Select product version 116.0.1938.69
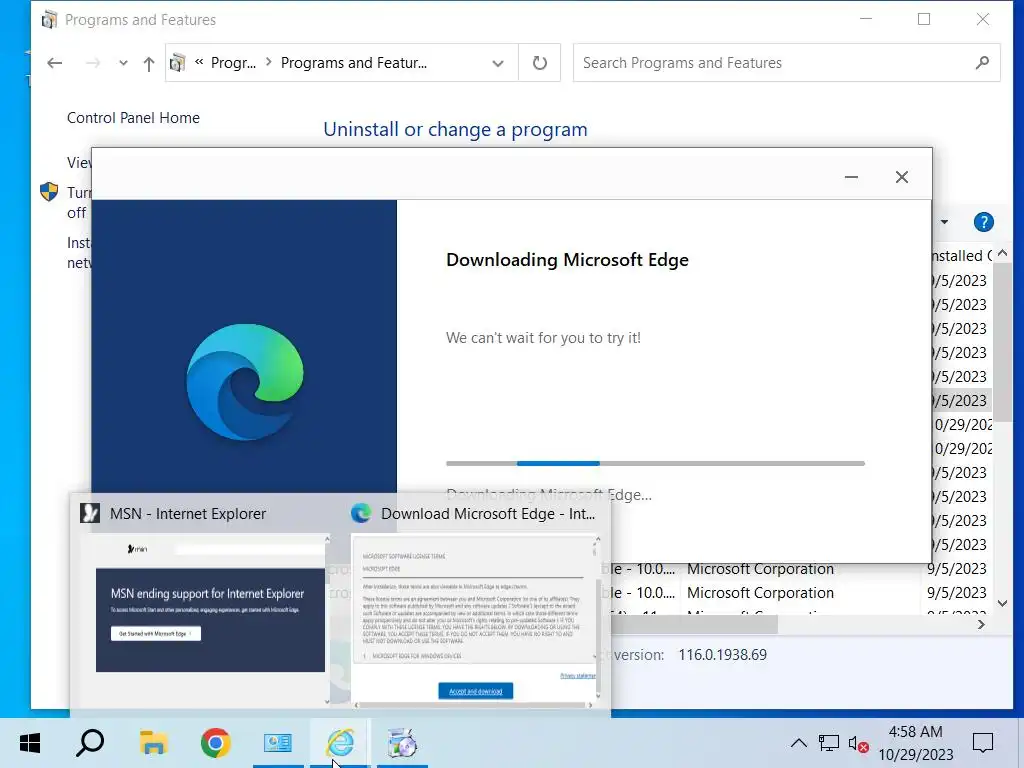This screenshot has height=768, width=1024. coord(722,655)
